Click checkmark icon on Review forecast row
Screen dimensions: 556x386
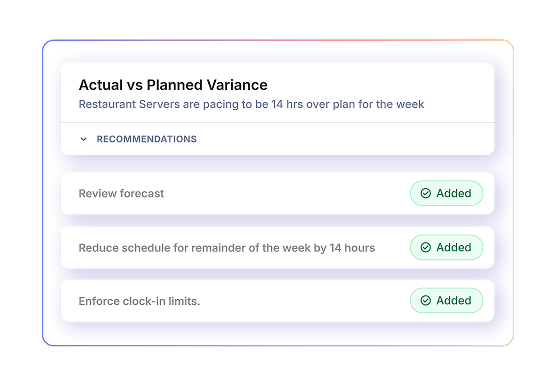[x=426, y=193]
